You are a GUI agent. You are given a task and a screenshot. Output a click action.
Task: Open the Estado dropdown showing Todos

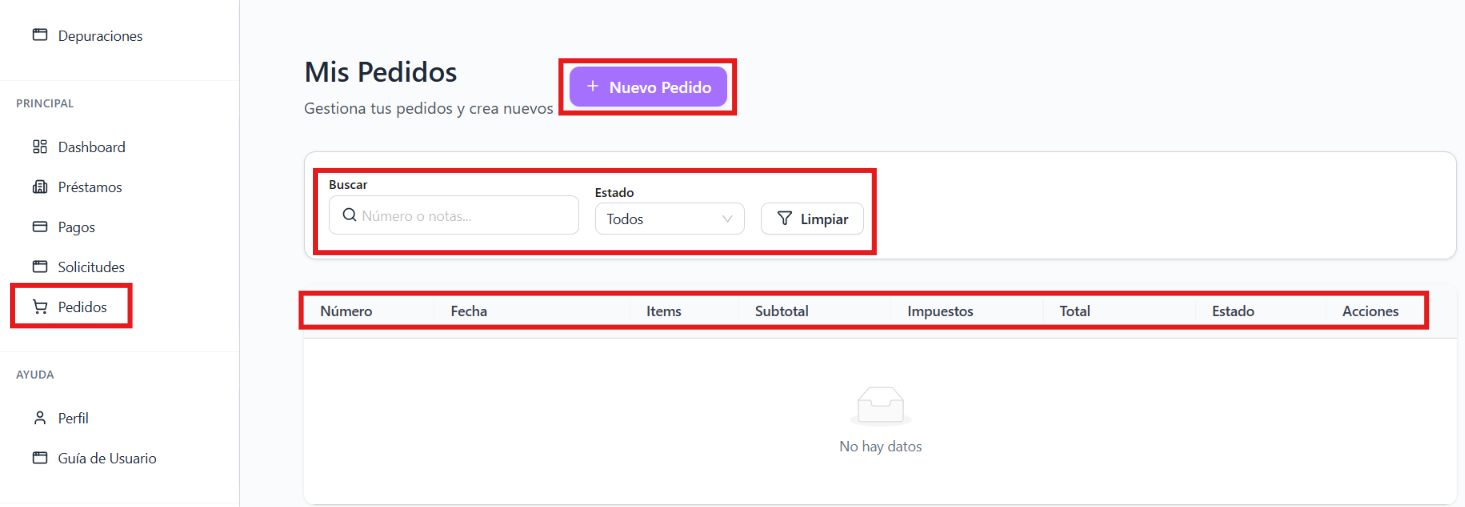[670, 219]
